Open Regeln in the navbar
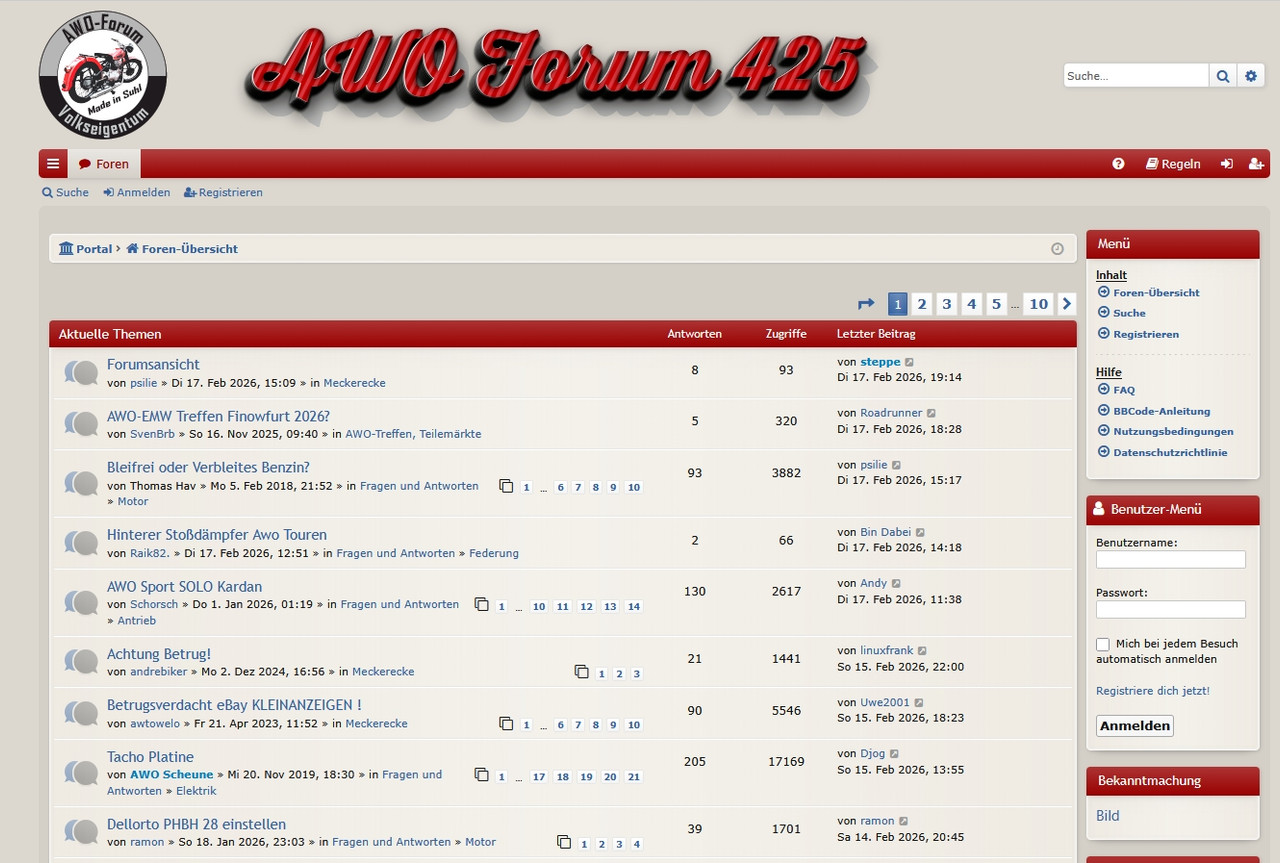This screenshot has width=1280, height=863. coord(1173,164)
